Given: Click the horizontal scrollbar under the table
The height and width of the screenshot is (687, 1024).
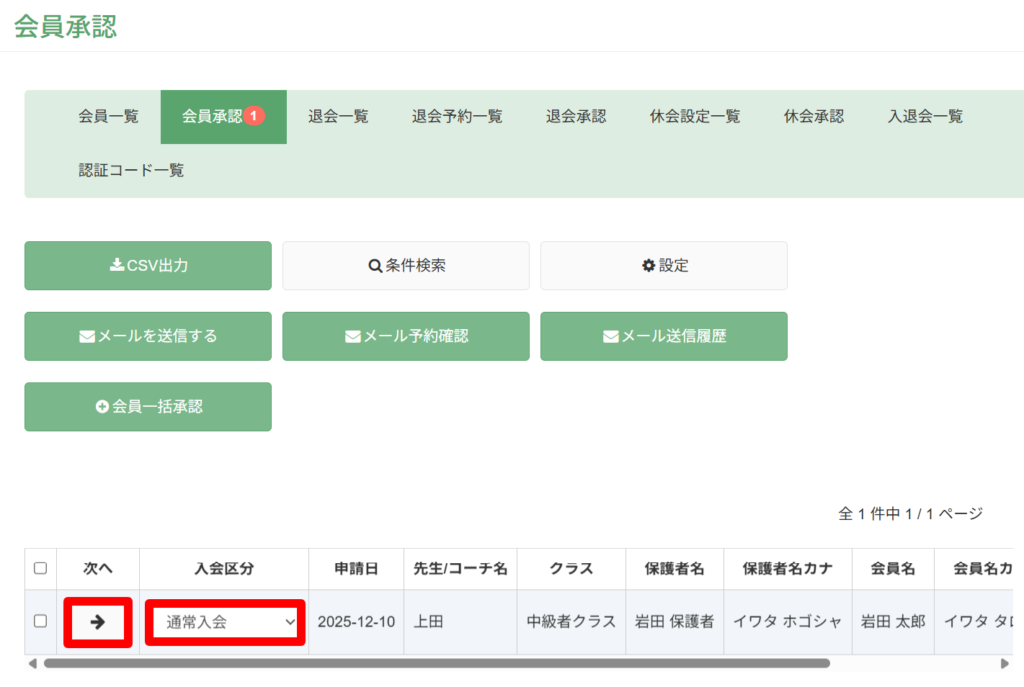Looking at the screenshot, I should [x=436, y=663].
